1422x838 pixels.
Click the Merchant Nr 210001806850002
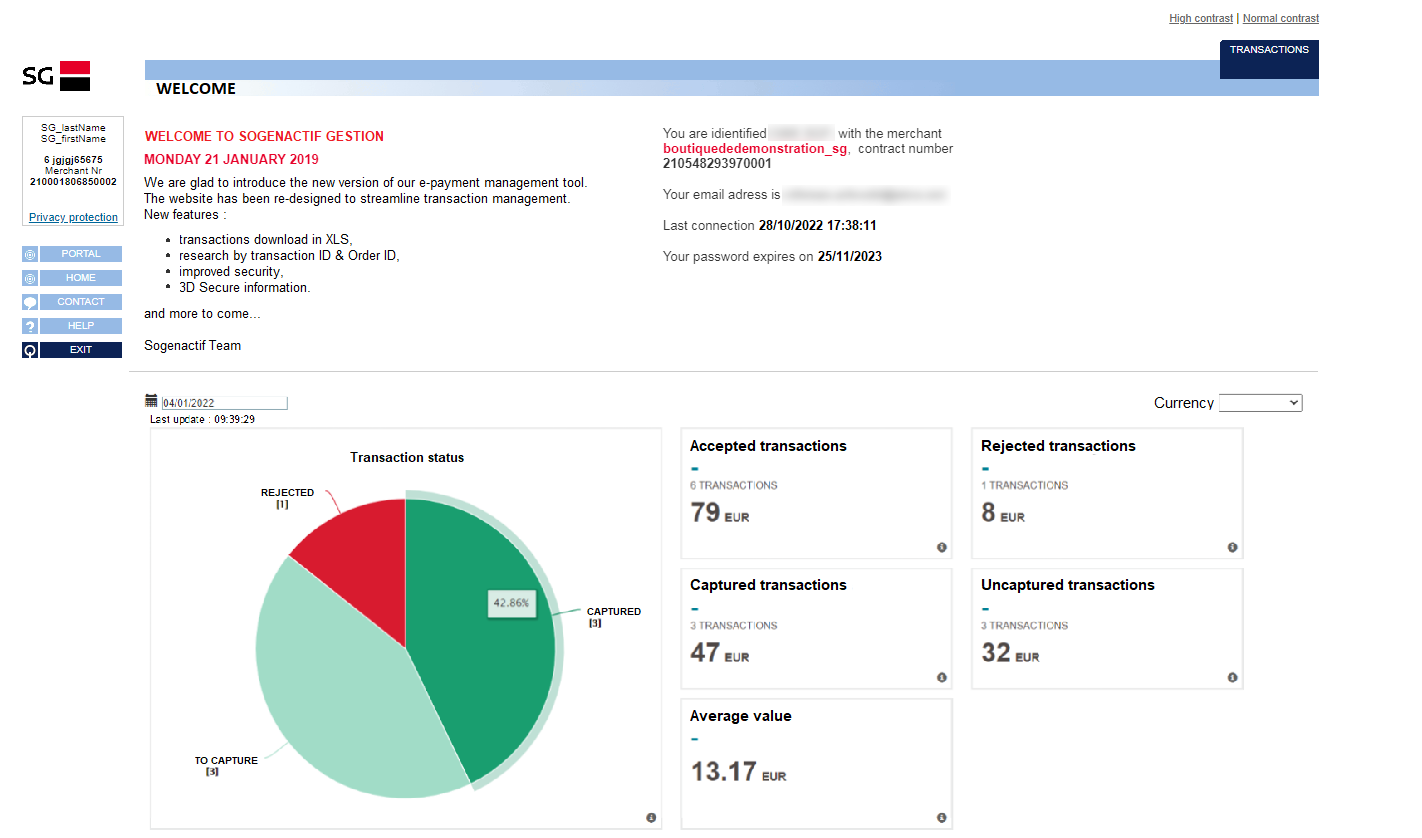pos(73,182)
